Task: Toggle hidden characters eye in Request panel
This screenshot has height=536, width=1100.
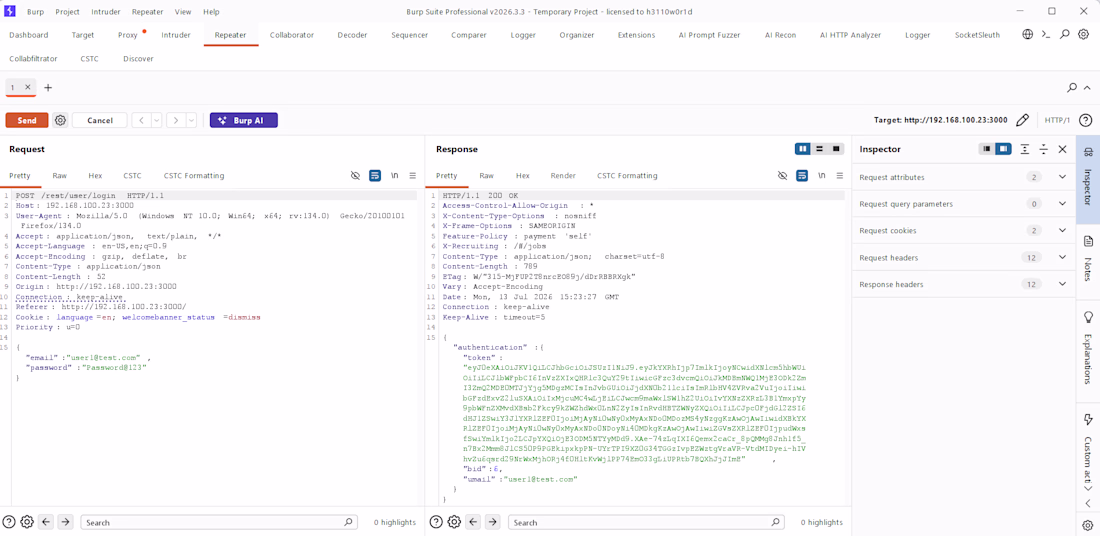Action: 356,175
